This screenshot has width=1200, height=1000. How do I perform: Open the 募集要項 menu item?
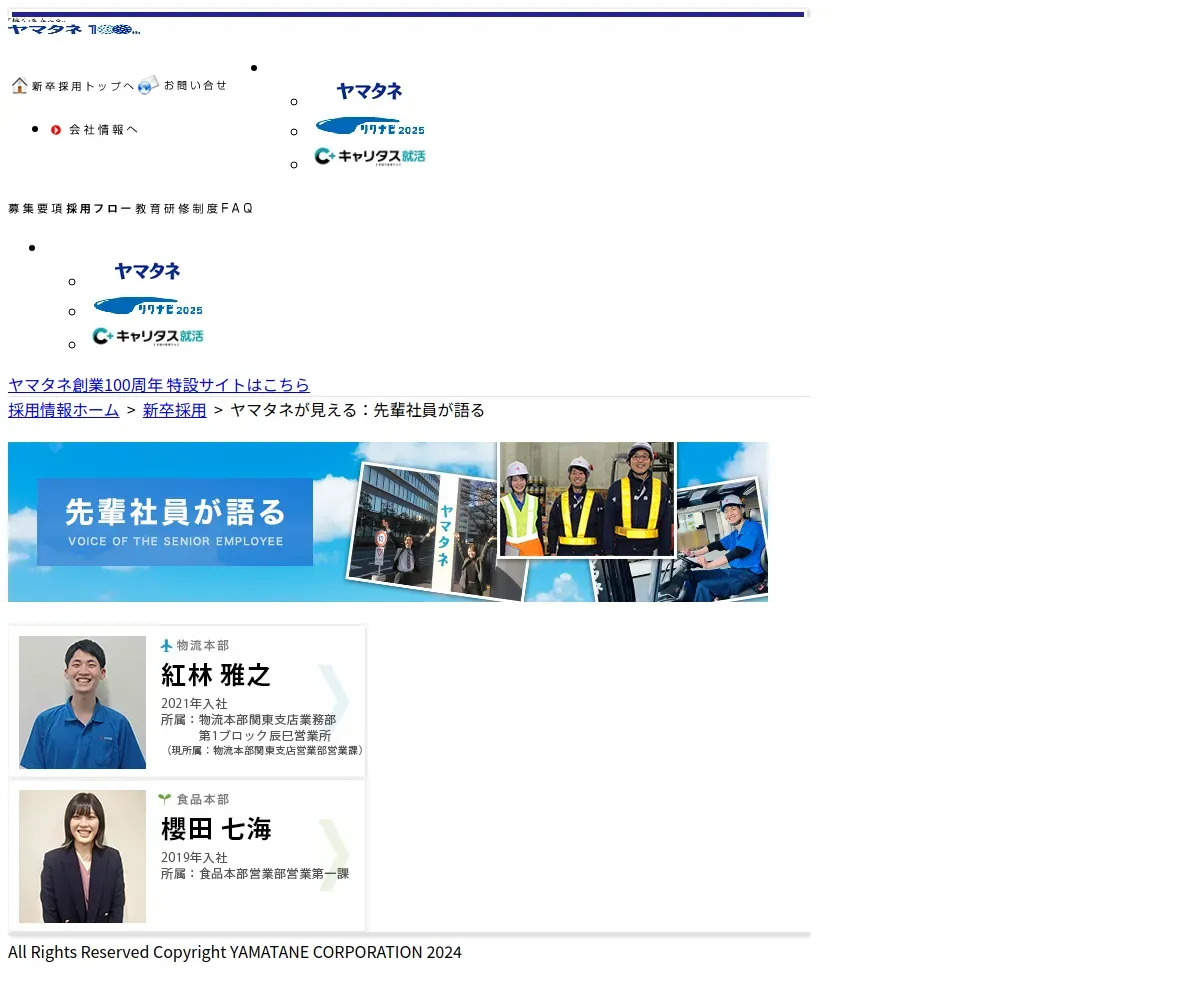(36, 208)
